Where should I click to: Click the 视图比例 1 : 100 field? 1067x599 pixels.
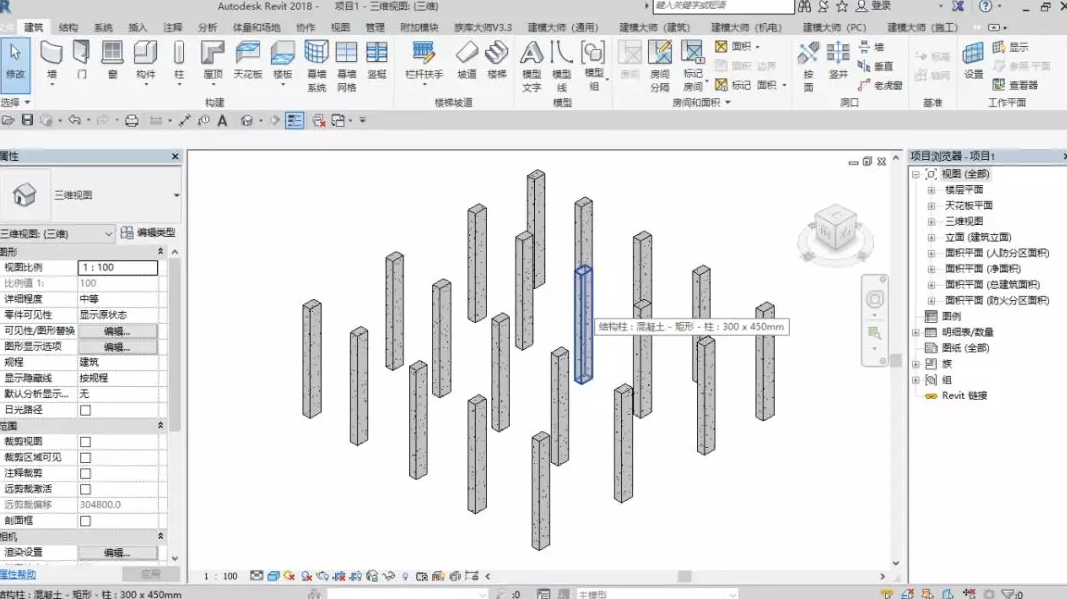(x=118, y=268)
